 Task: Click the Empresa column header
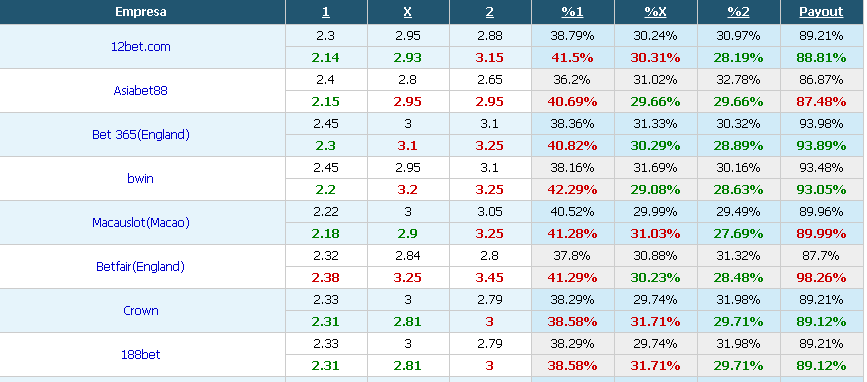[140, 12]
